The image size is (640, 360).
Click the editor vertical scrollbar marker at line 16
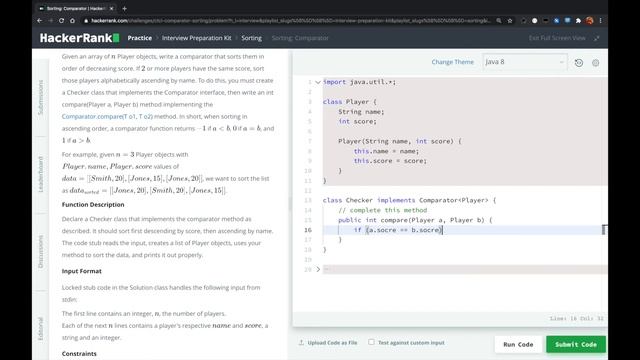(604, 230)
